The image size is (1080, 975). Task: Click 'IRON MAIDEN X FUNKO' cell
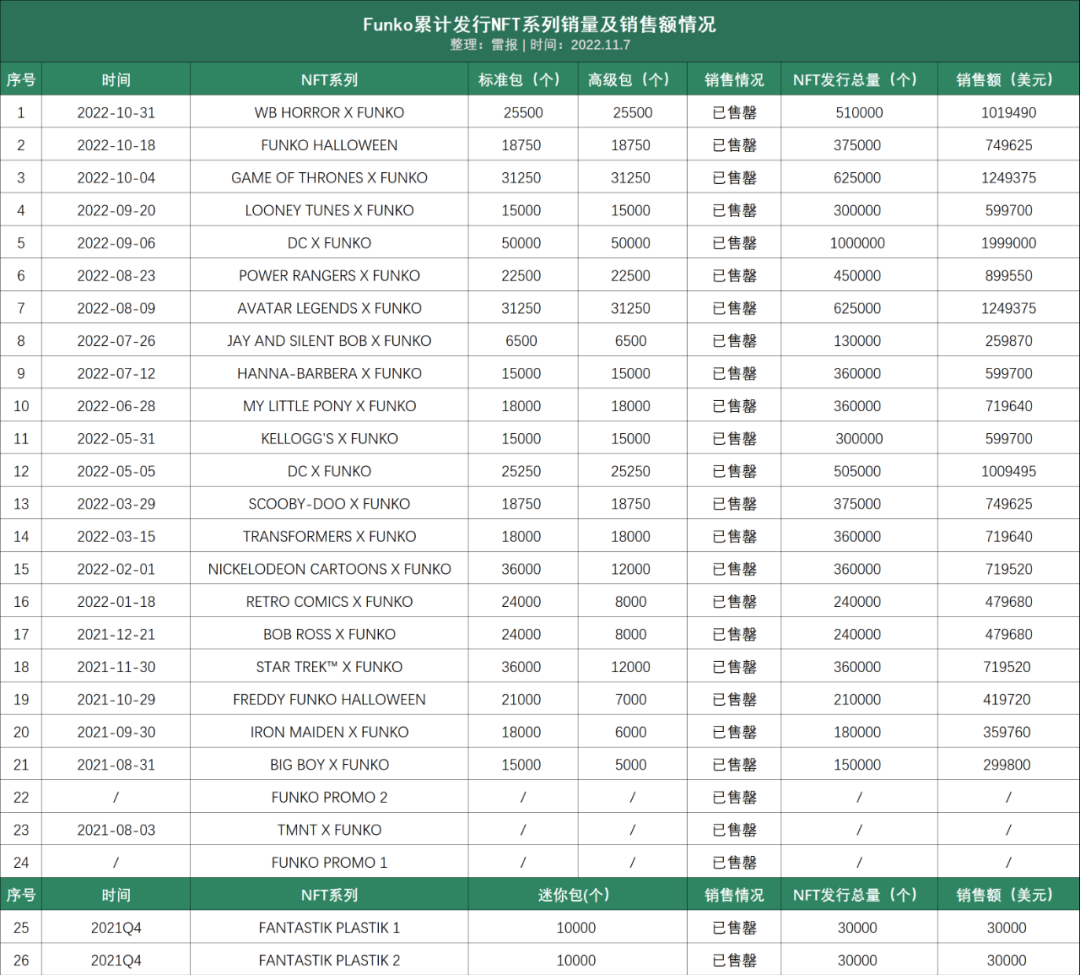tap(329, 732)
